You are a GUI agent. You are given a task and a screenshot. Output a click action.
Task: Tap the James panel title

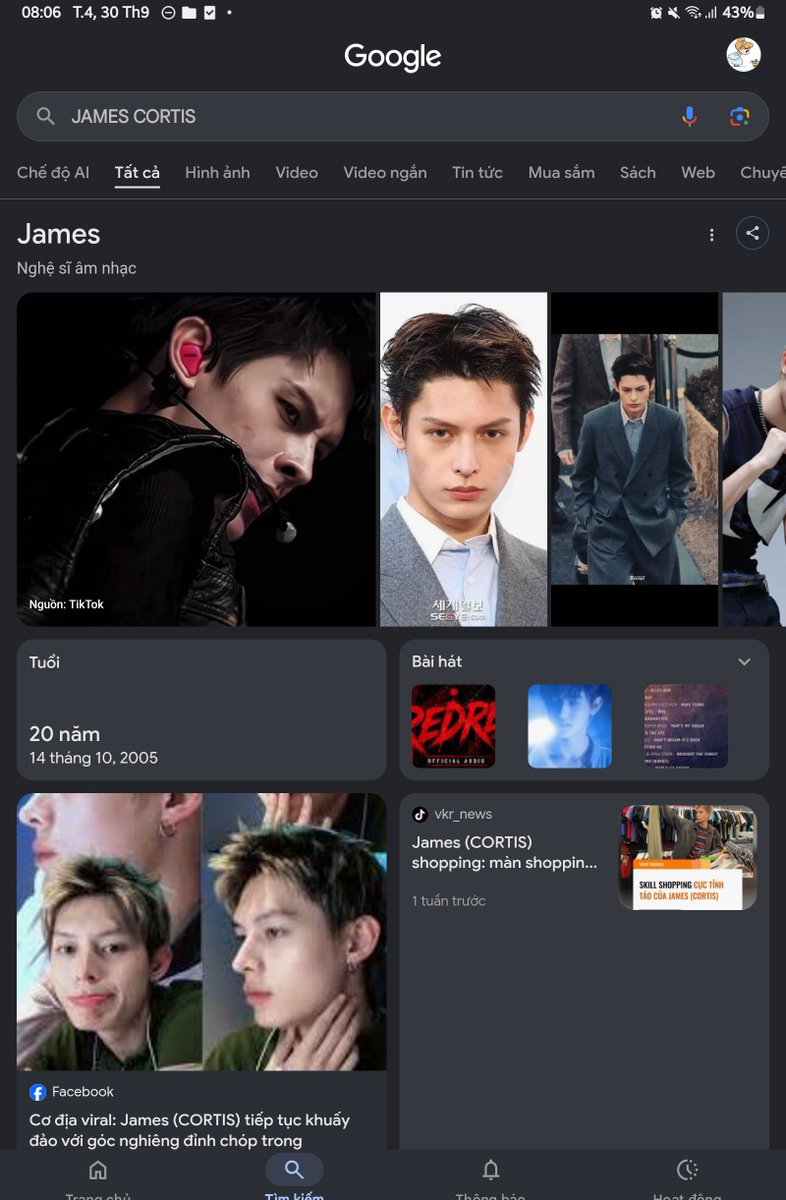tap(59, 234)
